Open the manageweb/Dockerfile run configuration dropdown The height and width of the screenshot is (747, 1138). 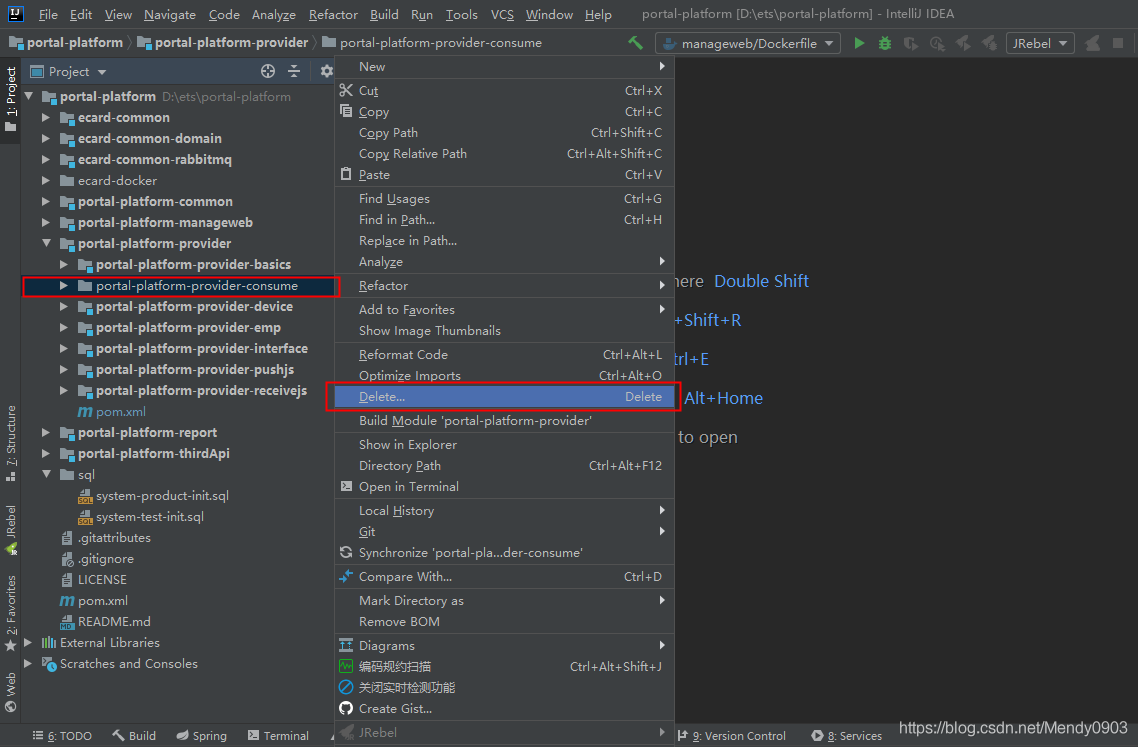pyautogui.click(x=746, y=43)
